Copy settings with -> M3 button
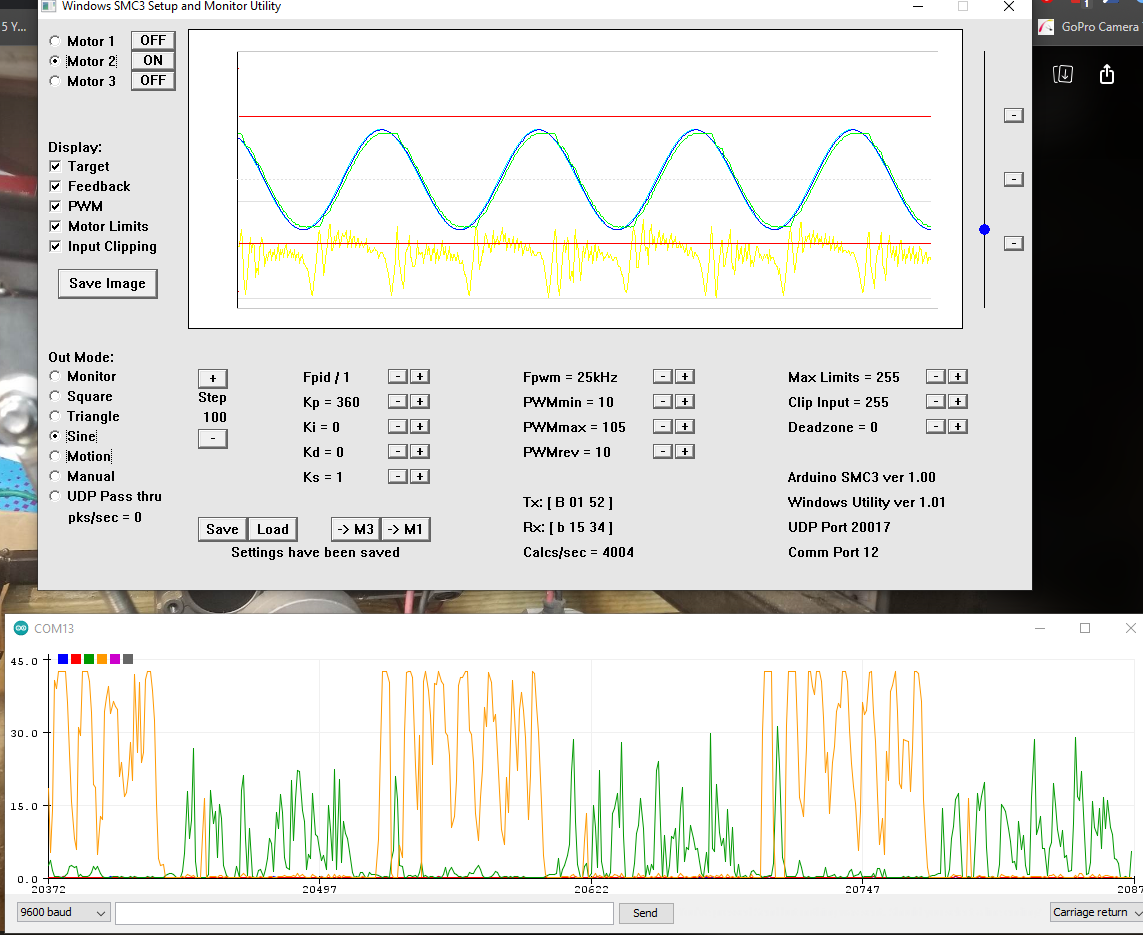 click(x=355, y=529)
